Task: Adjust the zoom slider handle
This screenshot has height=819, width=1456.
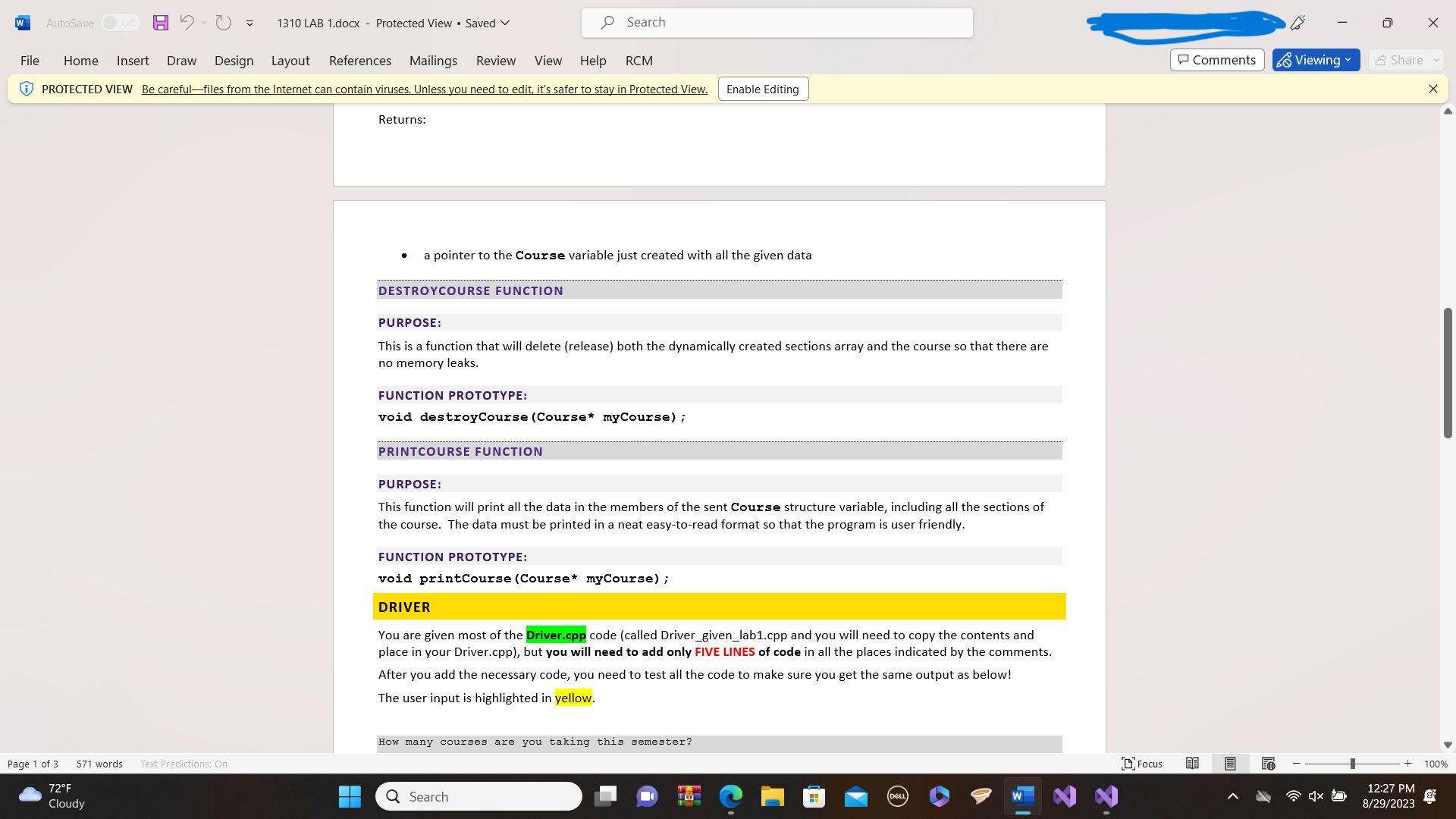Action: point(1352,764)
